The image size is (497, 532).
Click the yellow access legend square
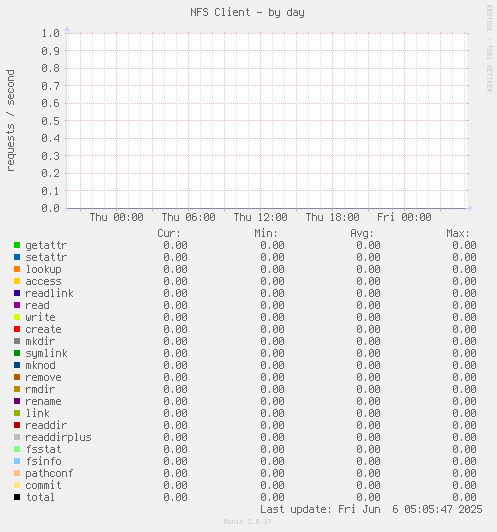[17, 281]
